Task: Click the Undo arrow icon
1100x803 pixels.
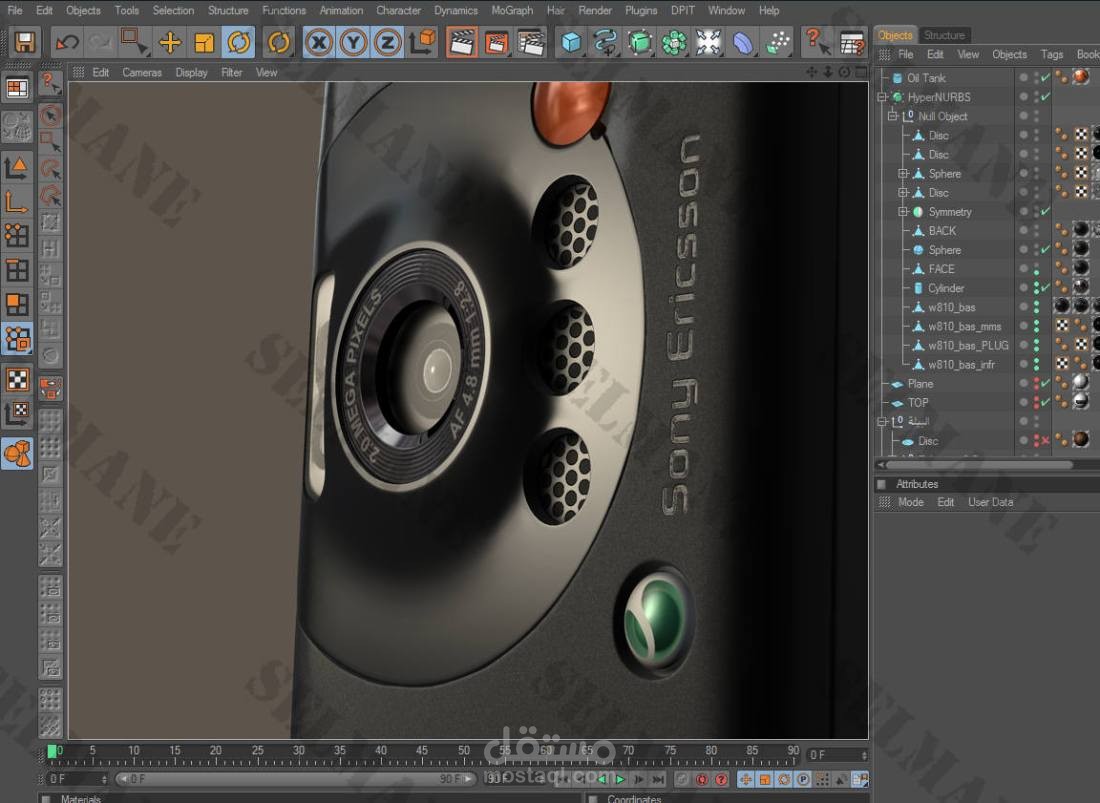Action: click(x=67, y=43)
